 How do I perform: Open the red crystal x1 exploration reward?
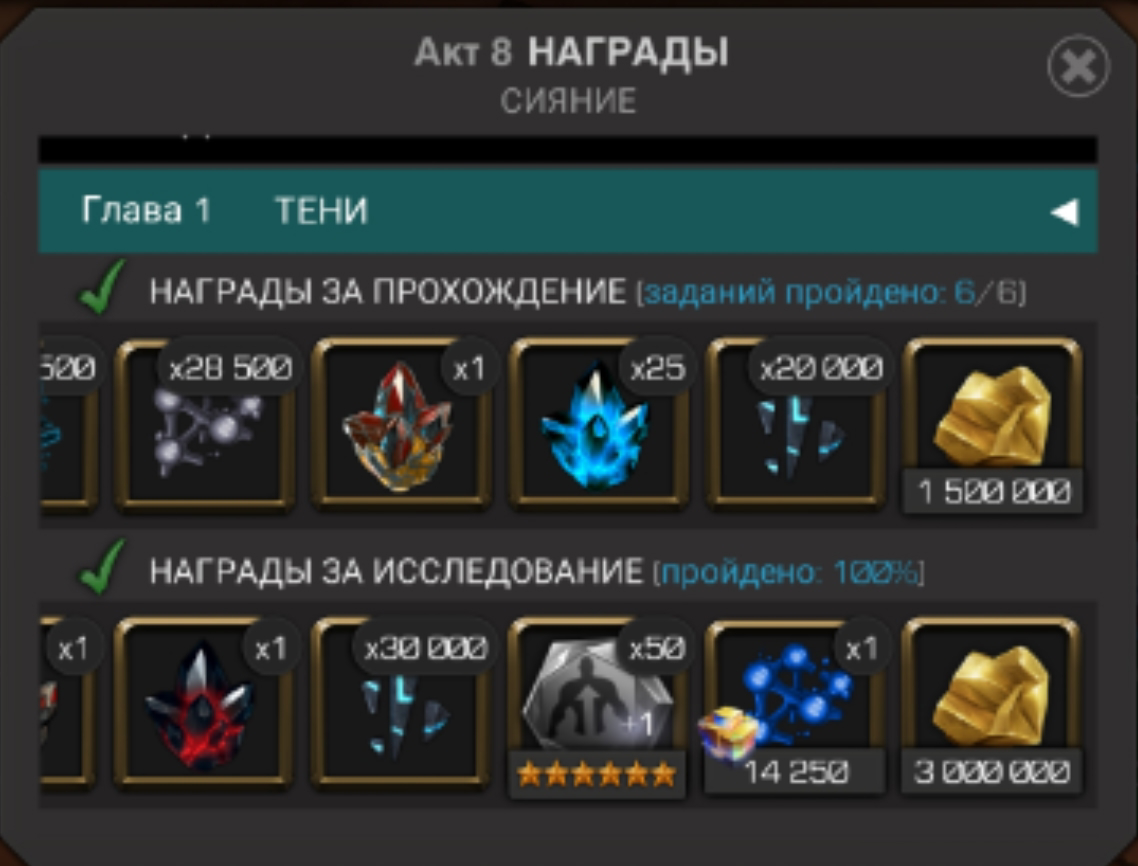click(x=204, y=704)
